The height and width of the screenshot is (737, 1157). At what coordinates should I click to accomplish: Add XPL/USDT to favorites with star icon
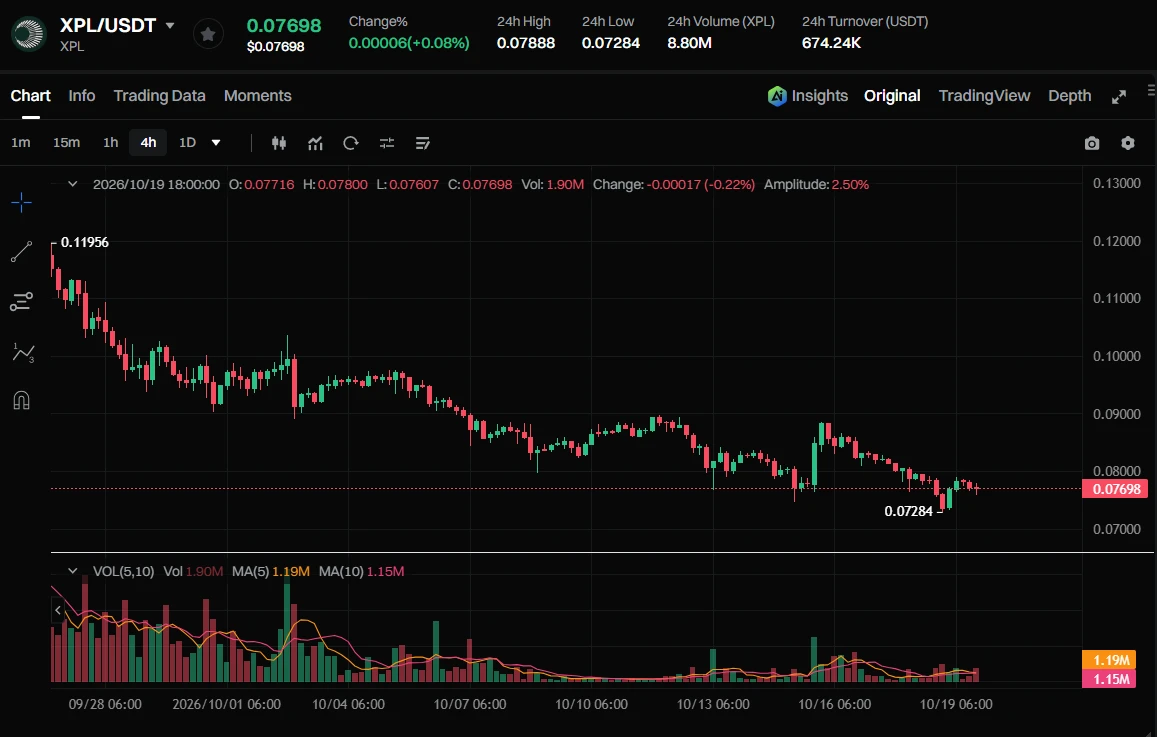click(x=208, y=34)
